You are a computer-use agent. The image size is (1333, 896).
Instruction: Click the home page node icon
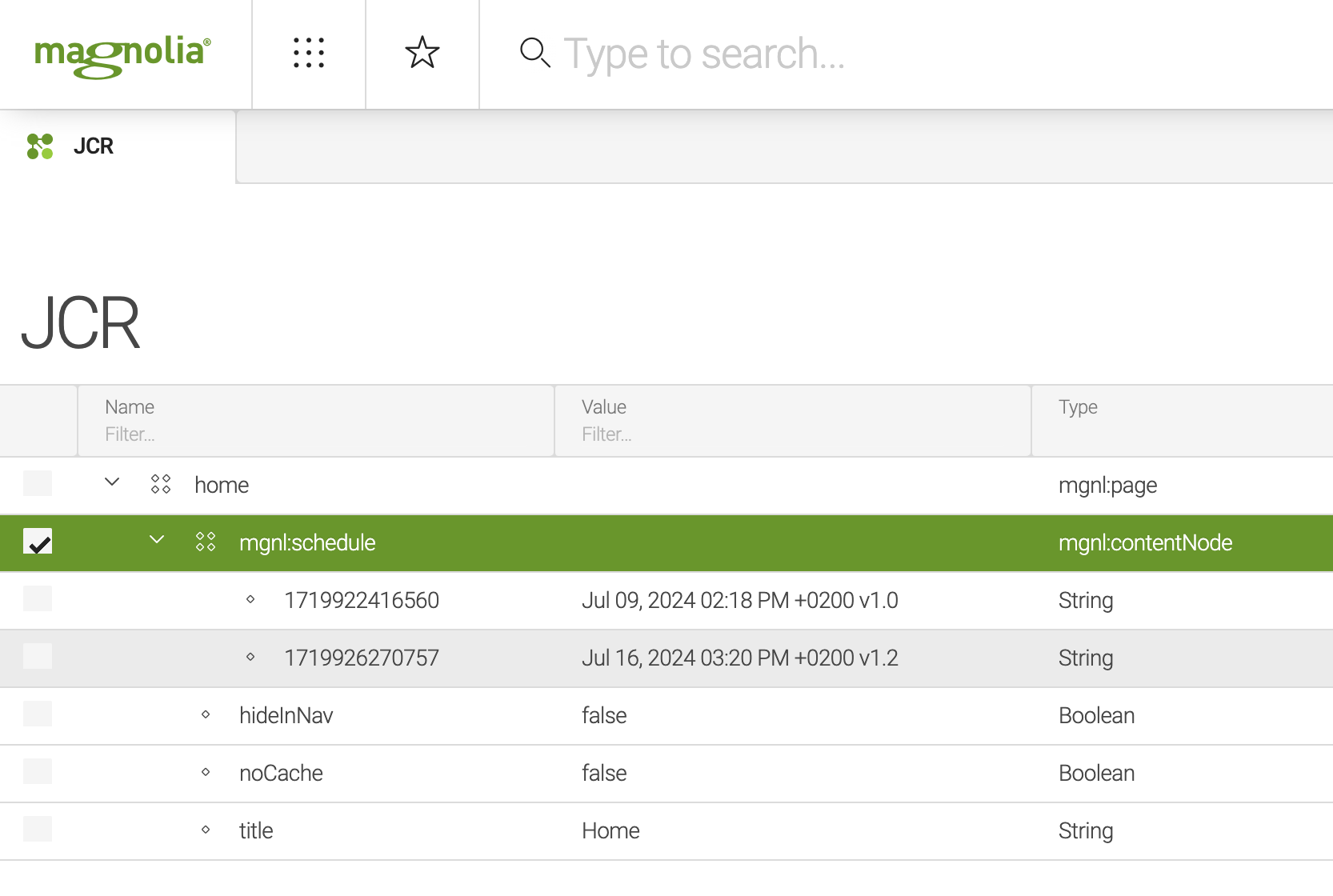pos(161,484)
